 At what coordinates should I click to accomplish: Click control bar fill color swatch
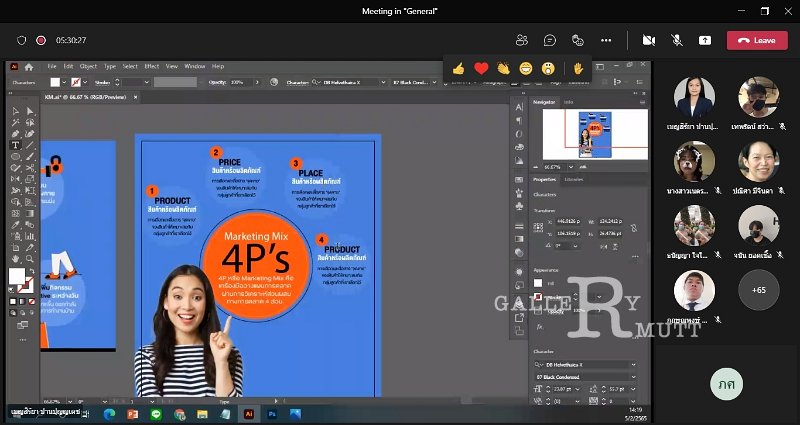[x=55, y=82]
